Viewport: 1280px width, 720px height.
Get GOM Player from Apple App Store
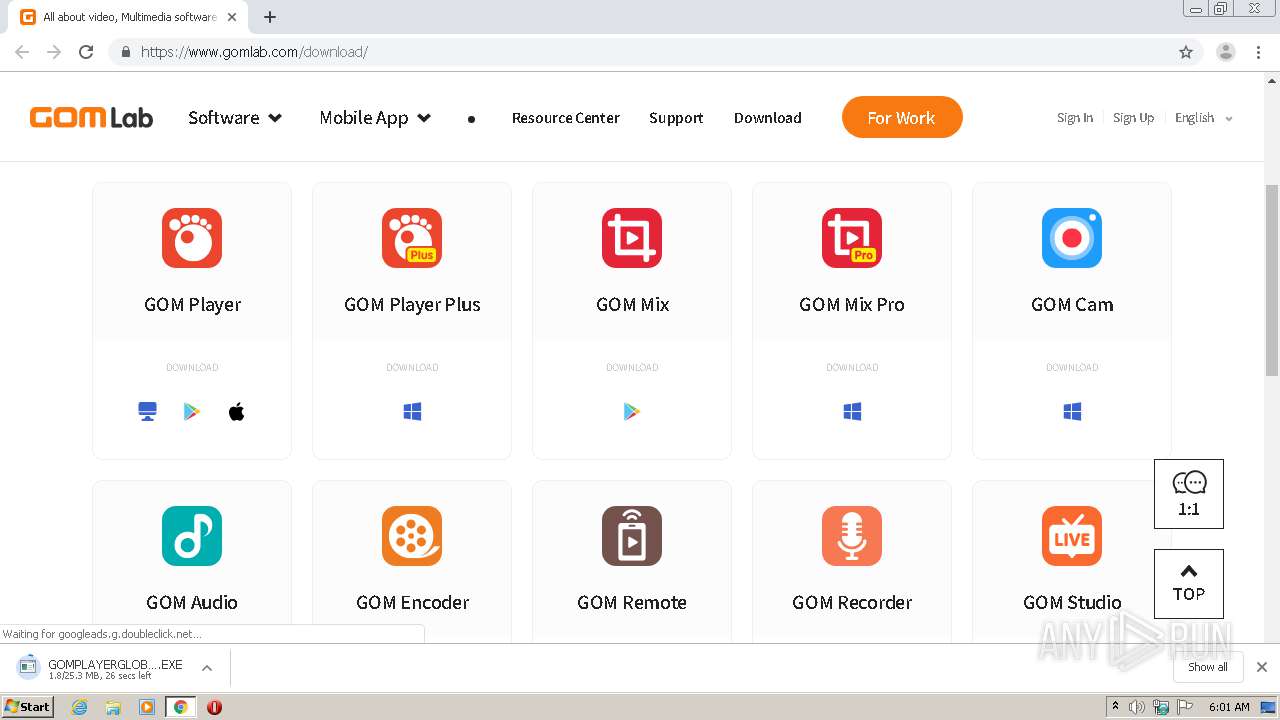[x=237, y=412]
